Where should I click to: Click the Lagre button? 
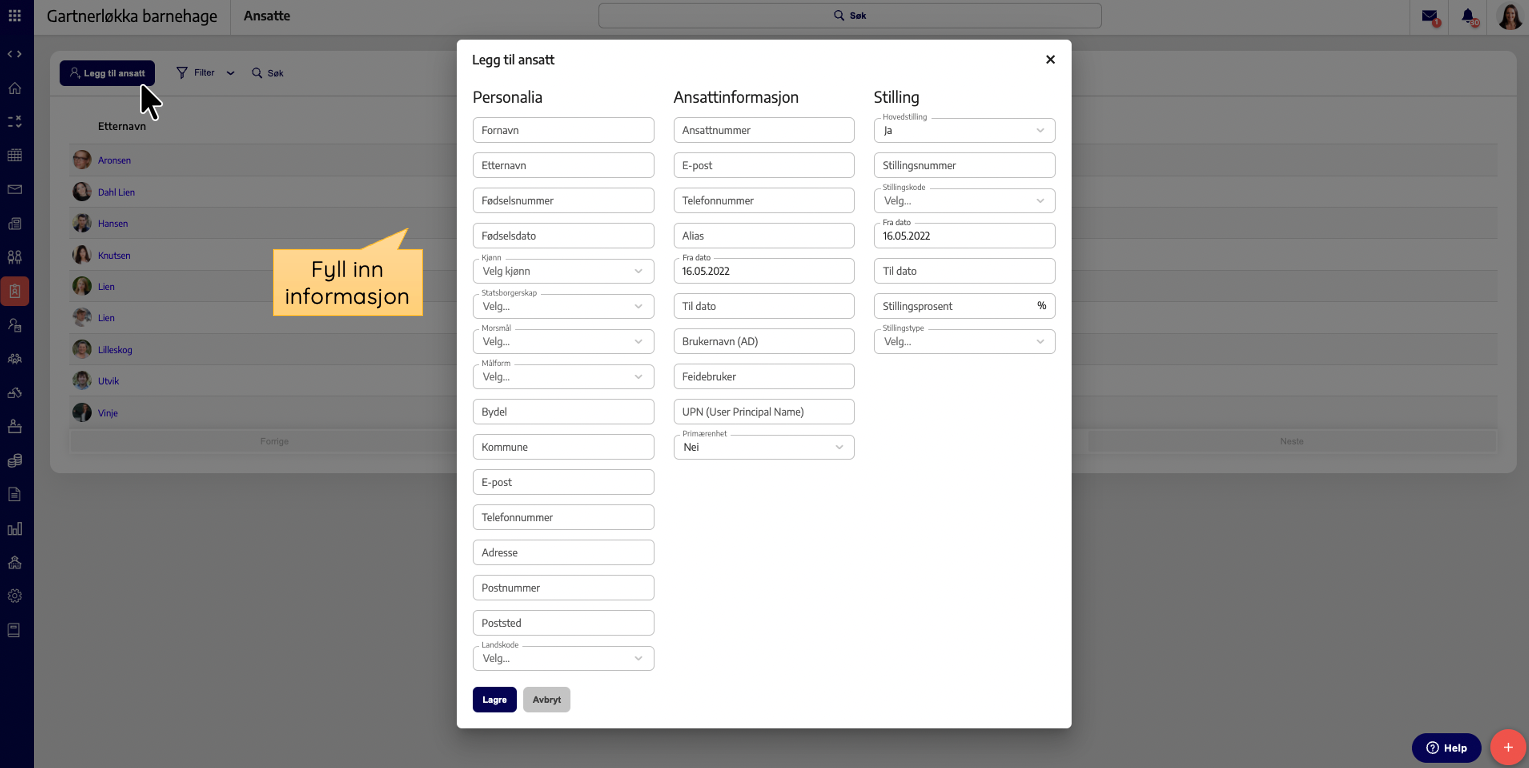click(x=495, y=699)
